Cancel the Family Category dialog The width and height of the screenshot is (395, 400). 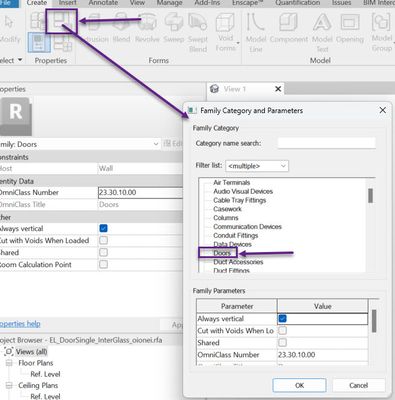click(358, 385)
